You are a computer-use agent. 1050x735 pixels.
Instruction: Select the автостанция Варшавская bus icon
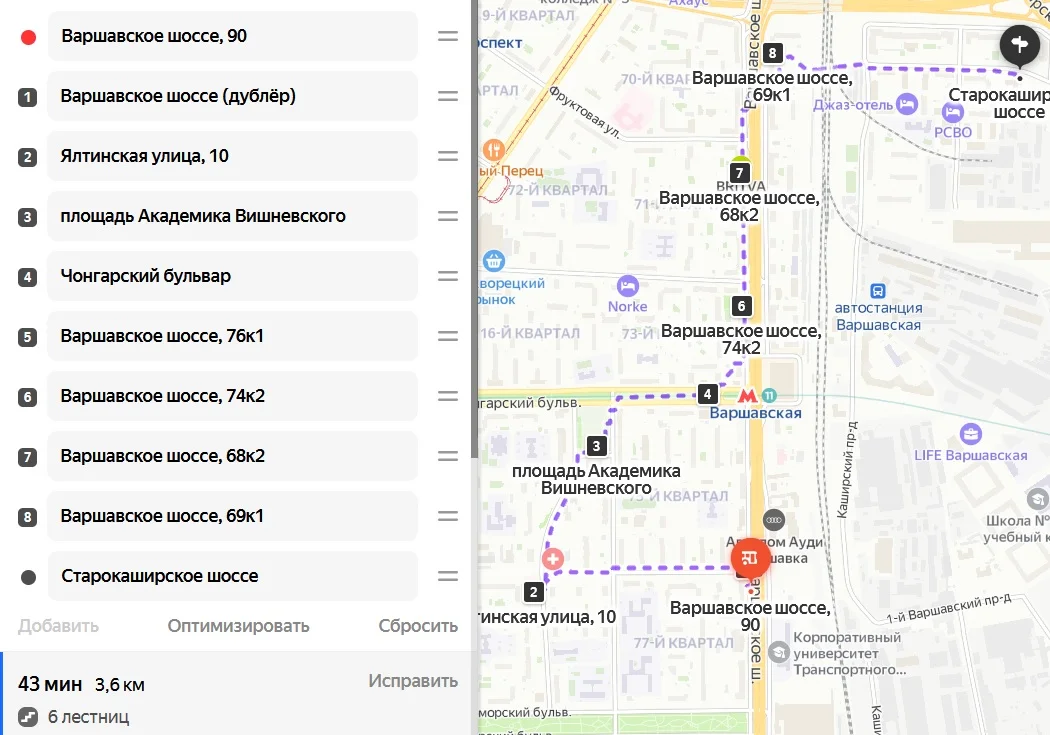click(878, 291)
